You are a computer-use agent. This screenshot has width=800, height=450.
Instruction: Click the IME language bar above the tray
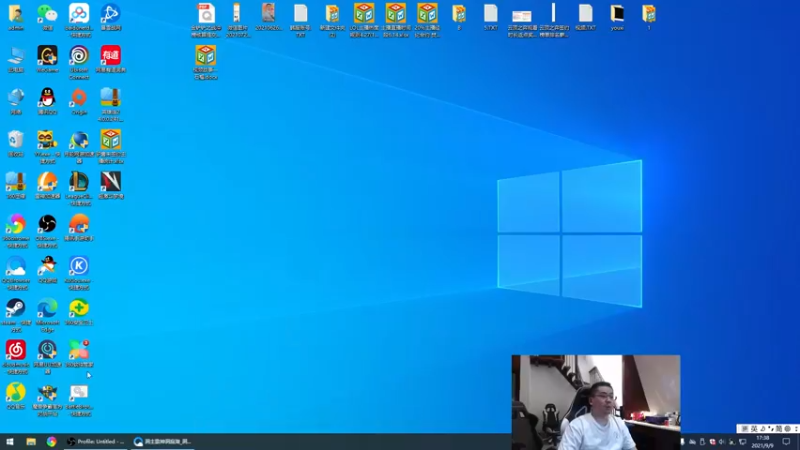pos(768,429)
